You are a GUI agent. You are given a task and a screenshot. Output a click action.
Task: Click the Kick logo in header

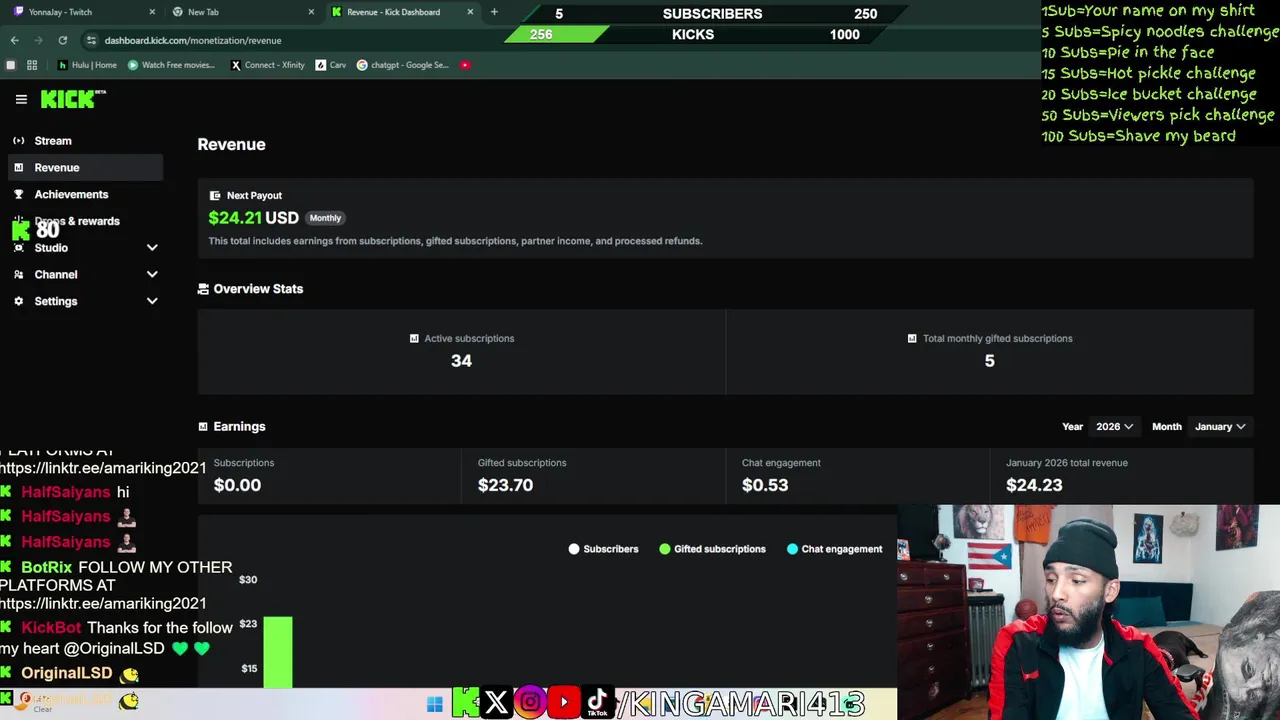73,98
